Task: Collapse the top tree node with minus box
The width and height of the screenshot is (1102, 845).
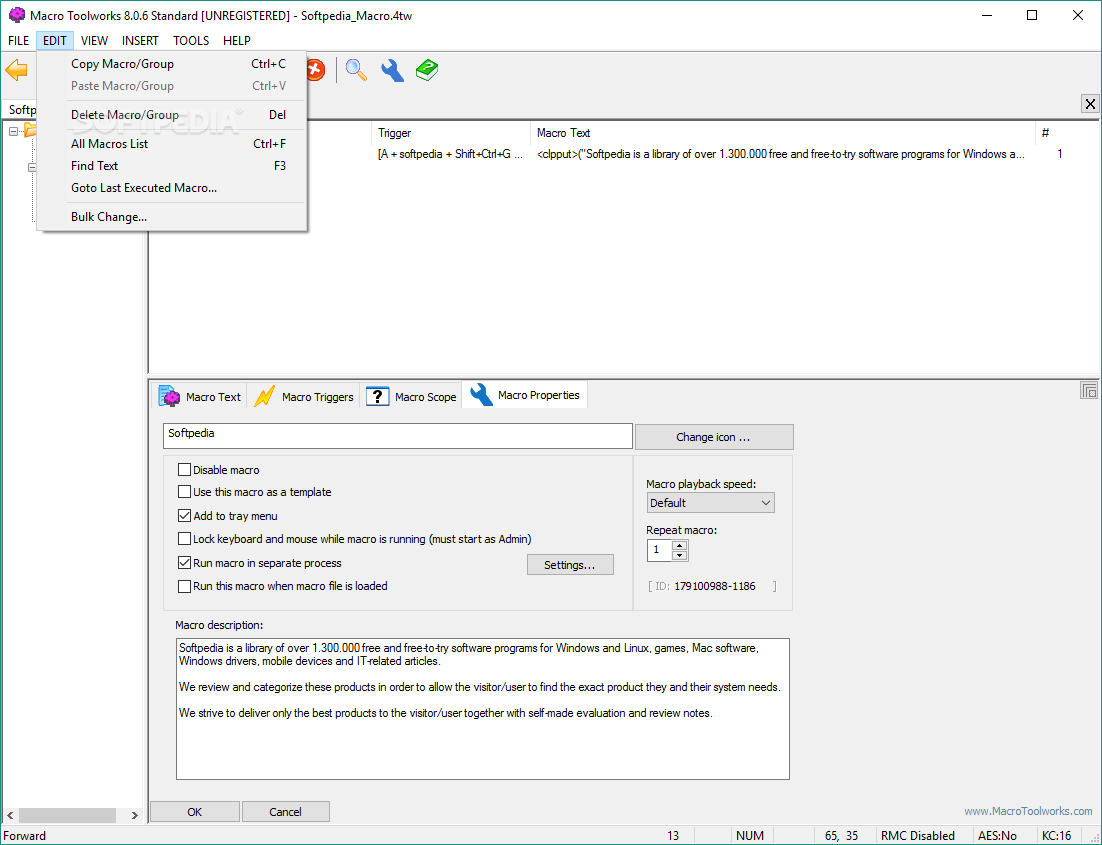Action: pos(13,131)
